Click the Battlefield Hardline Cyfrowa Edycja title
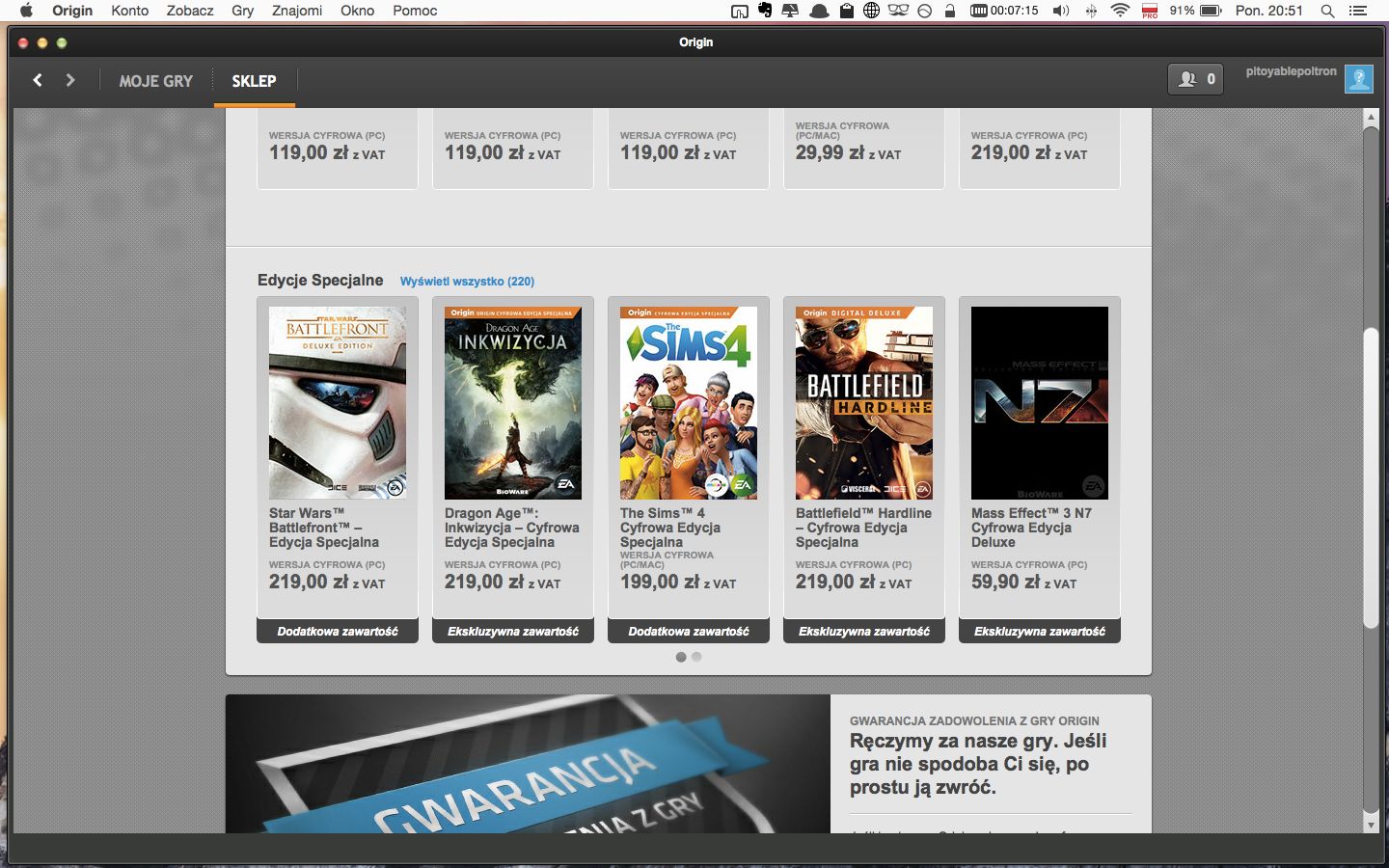Image resolution: width=1389 pixels, height=868 pixels. 863,528
